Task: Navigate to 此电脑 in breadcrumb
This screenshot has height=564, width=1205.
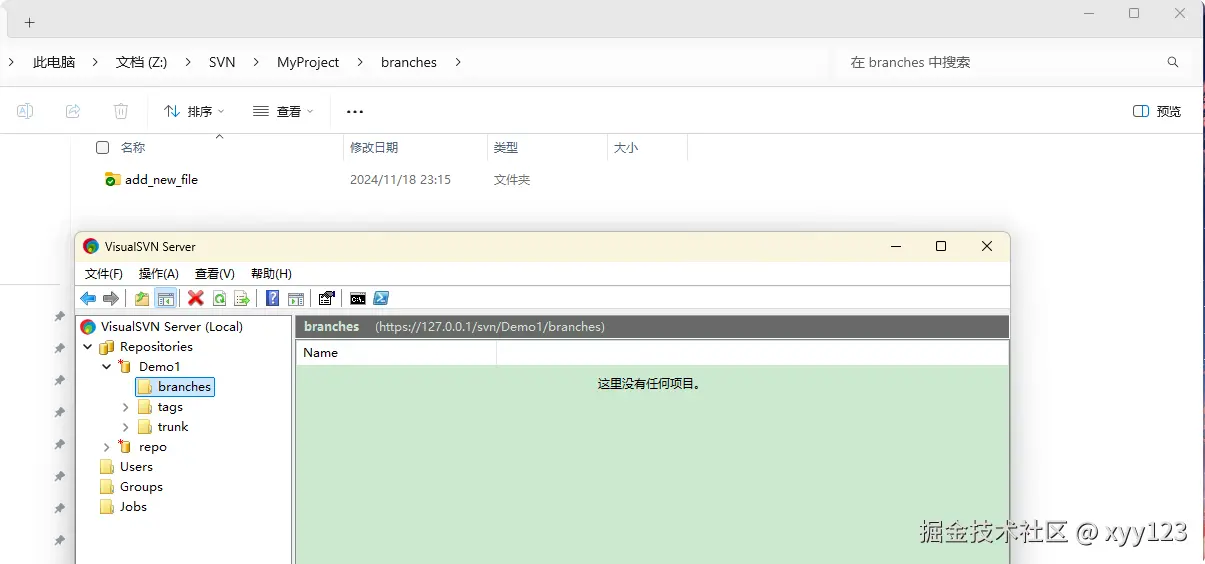Action: [54, 62]
